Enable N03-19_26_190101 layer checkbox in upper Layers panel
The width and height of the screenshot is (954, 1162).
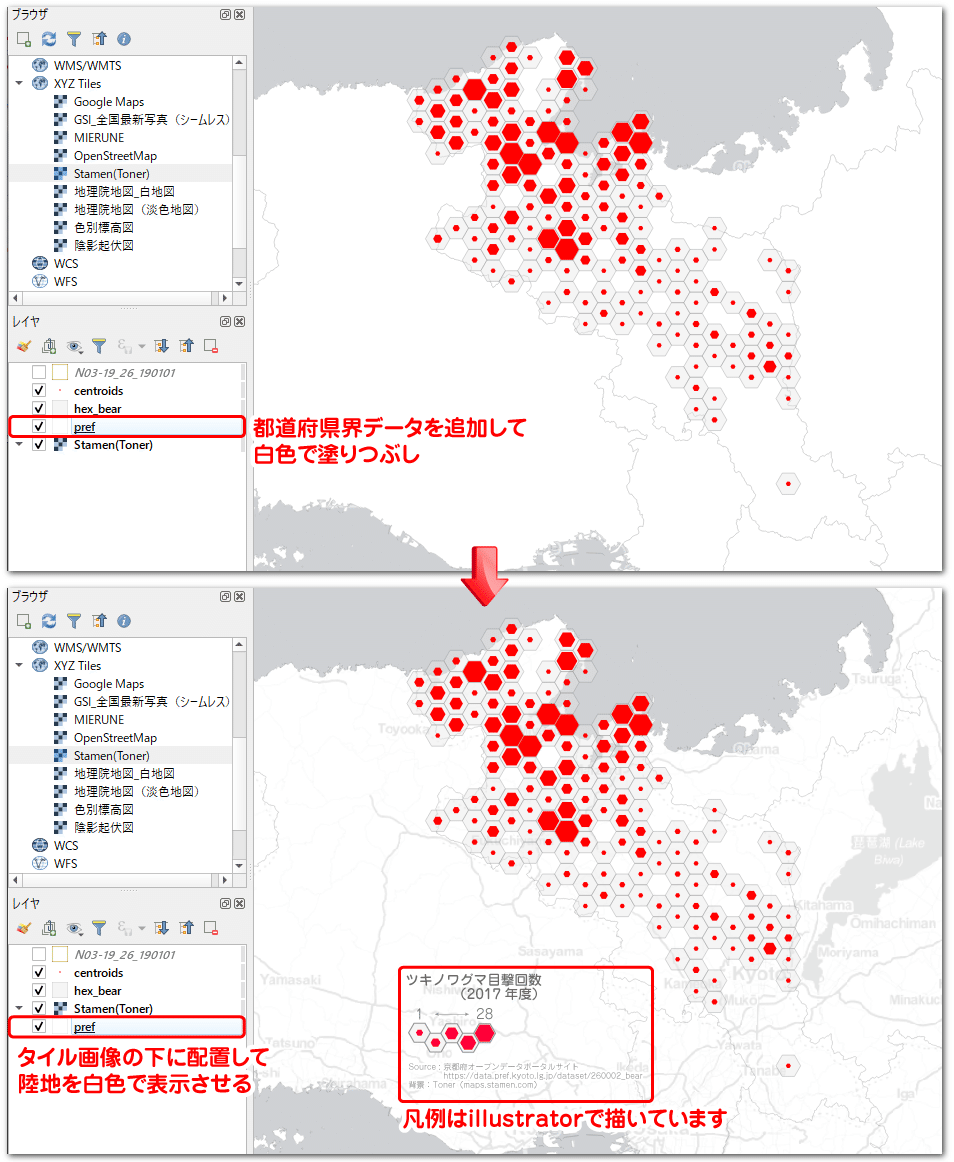pyautogui.click(x=39, y=372)
